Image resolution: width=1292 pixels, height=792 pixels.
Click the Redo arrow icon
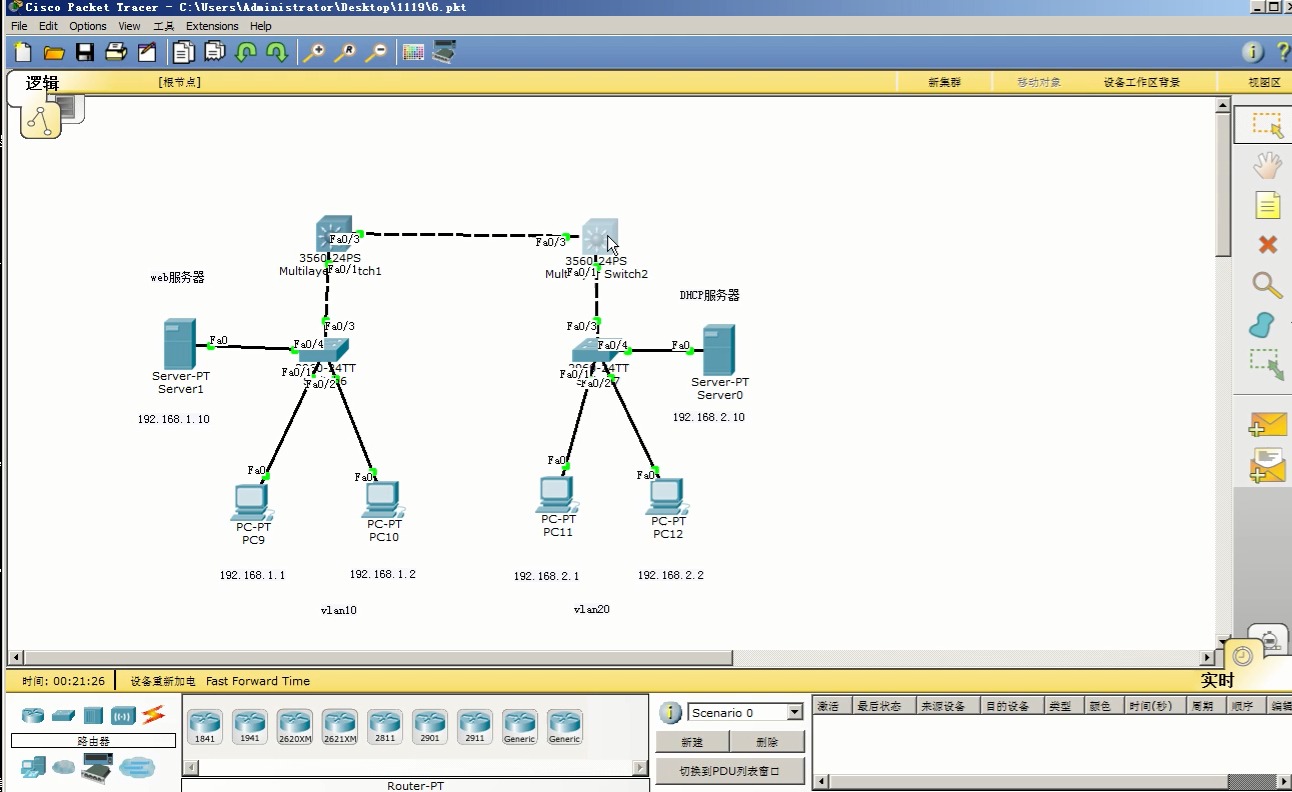click(x=277, y=53)
